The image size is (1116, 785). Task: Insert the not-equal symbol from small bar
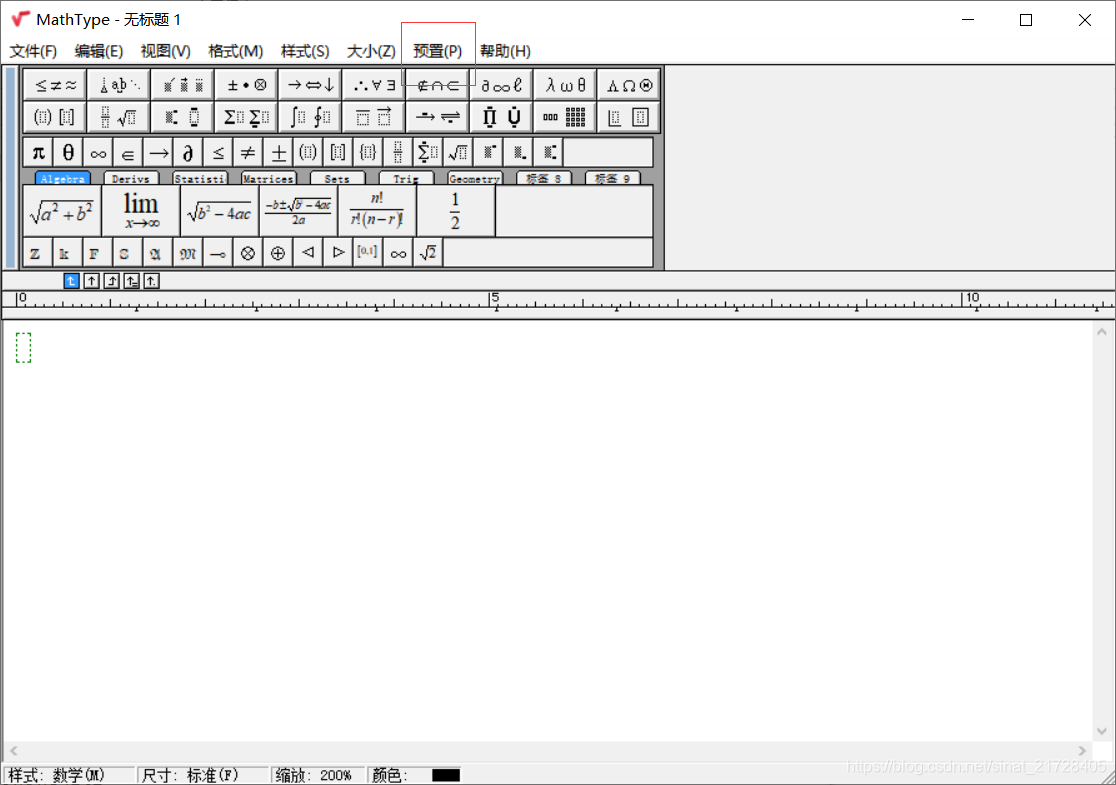248,152
